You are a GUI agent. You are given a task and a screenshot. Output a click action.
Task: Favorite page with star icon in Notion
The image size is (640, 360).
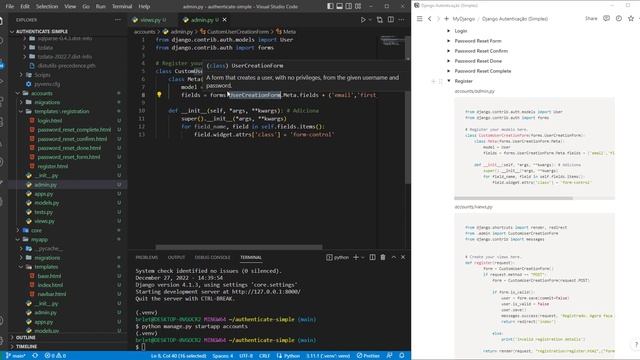click(x=631, y=18)
